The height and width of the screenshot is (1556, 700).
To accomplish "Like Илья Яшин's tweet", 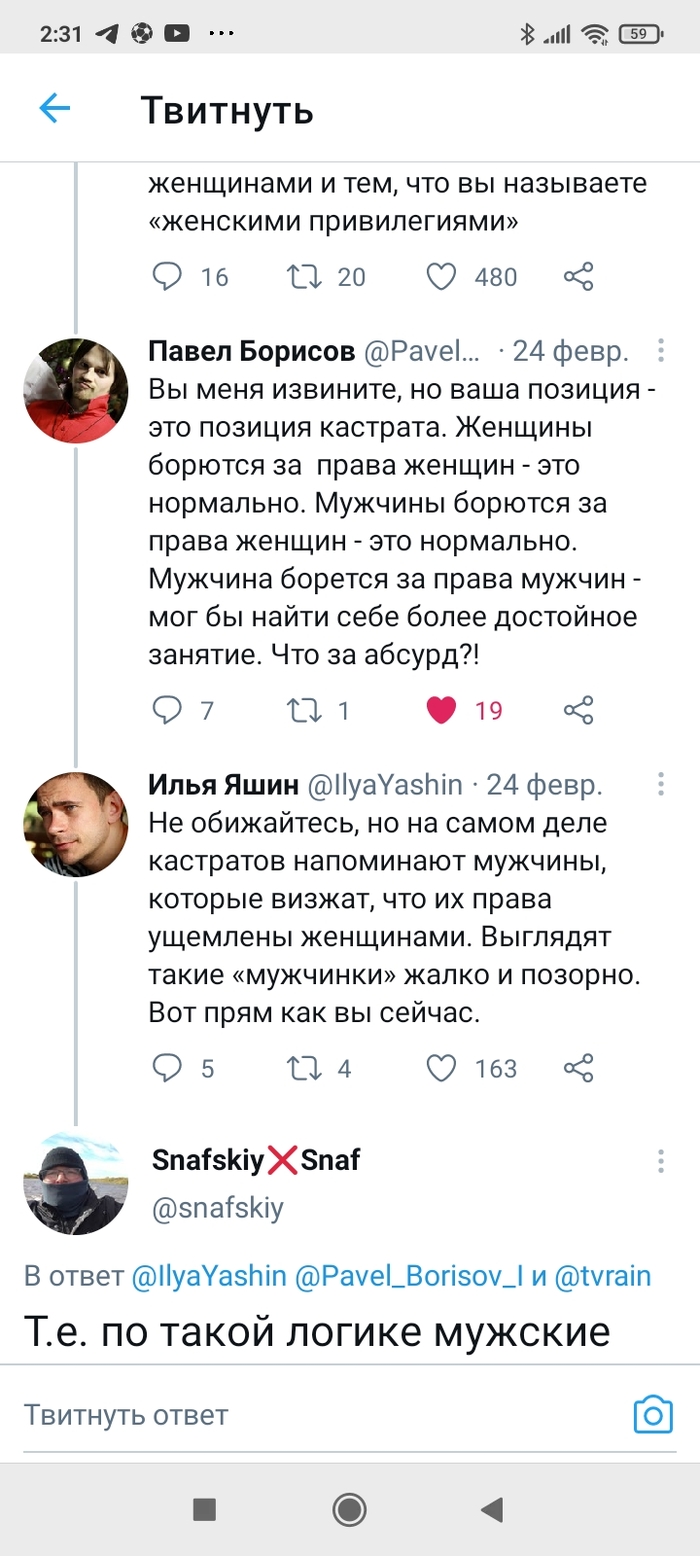I will [x=441, y=1068].
